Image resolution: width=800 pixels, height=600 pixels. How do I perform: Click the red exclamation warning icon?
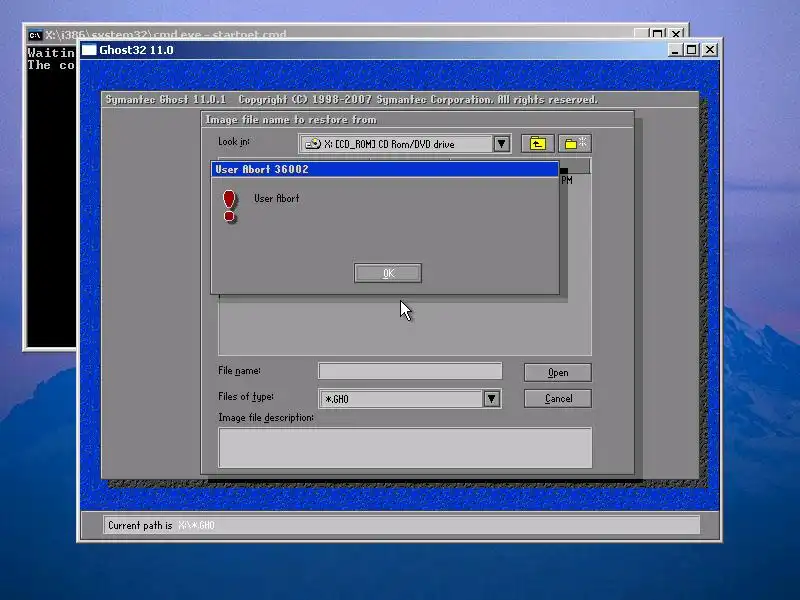229,206
